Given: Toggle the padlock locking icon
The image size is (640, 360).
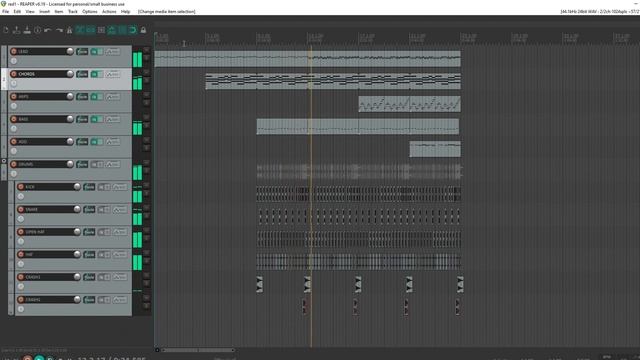Looking at the screenshot, I should [143, 30].
